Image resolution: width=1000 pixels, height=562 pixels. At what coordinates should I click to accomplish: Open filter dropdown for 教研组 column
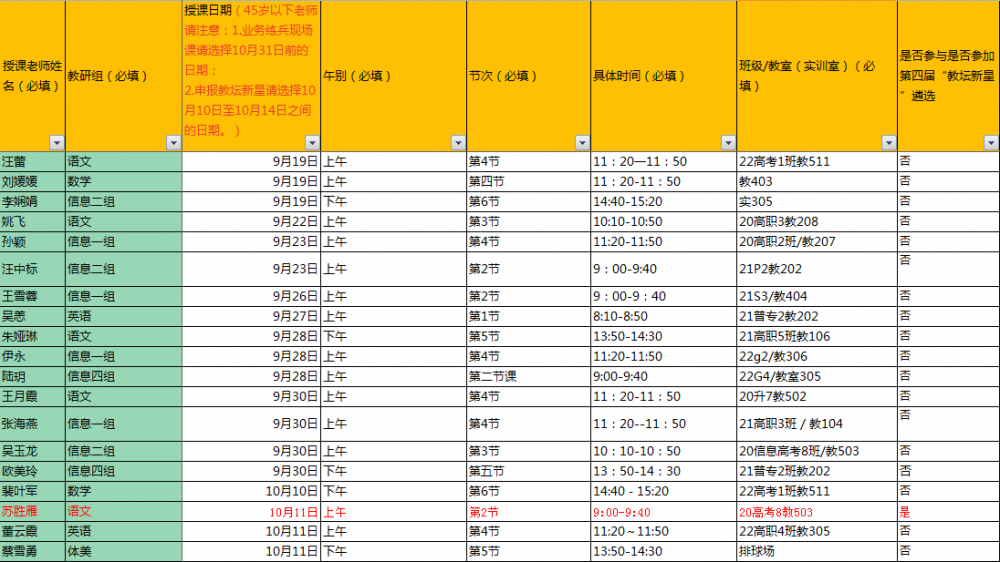point(173,143)
